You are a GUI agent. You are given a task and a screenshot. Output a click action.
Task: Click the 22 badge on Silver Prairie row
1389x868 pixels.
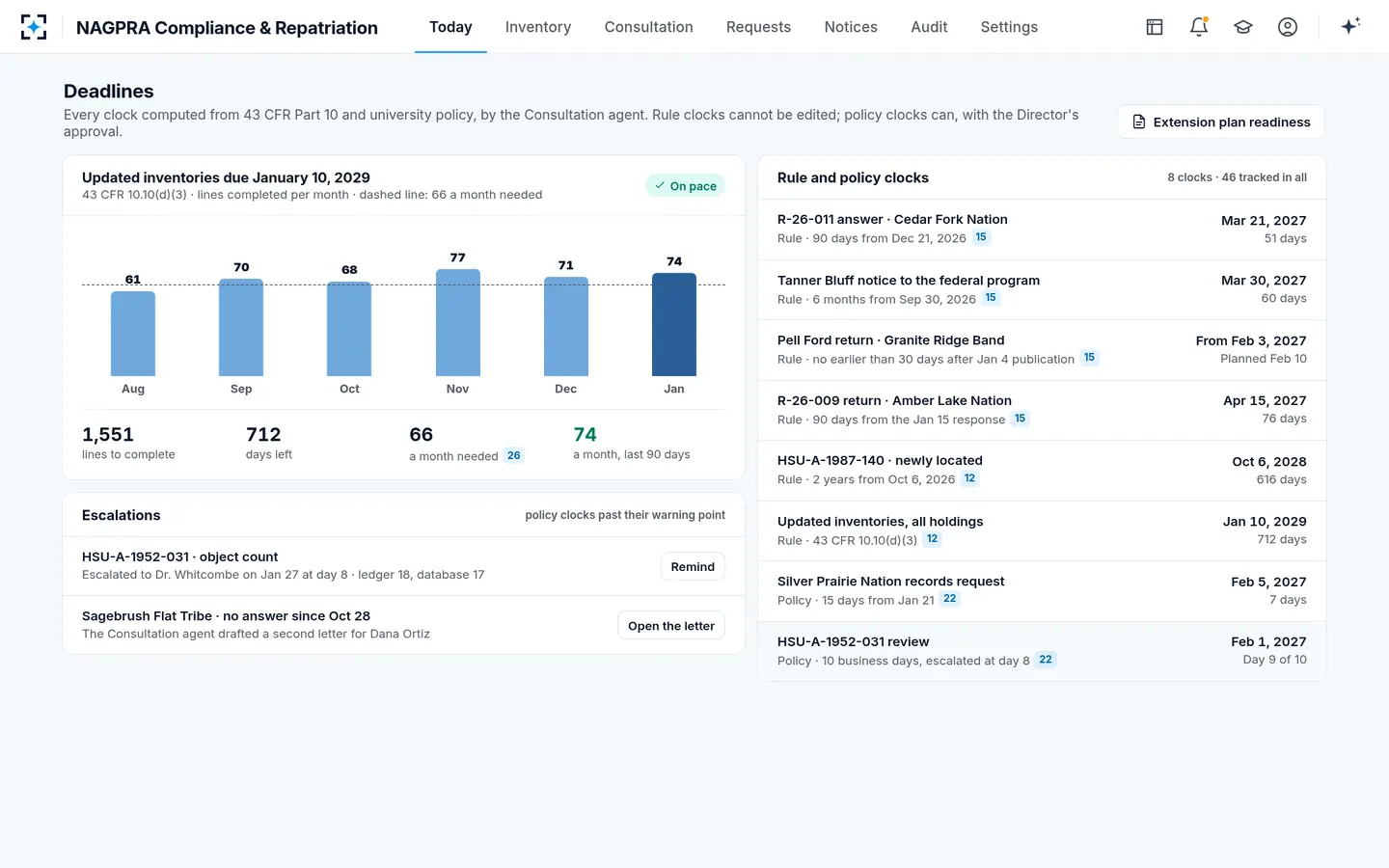coord(950,599)
